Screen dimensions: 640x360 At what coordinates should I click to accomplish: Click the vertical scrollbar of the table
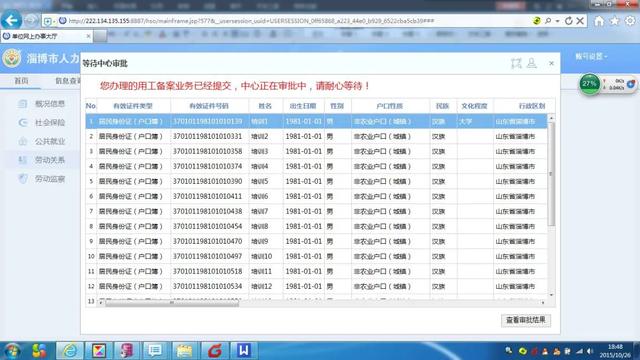551,174
